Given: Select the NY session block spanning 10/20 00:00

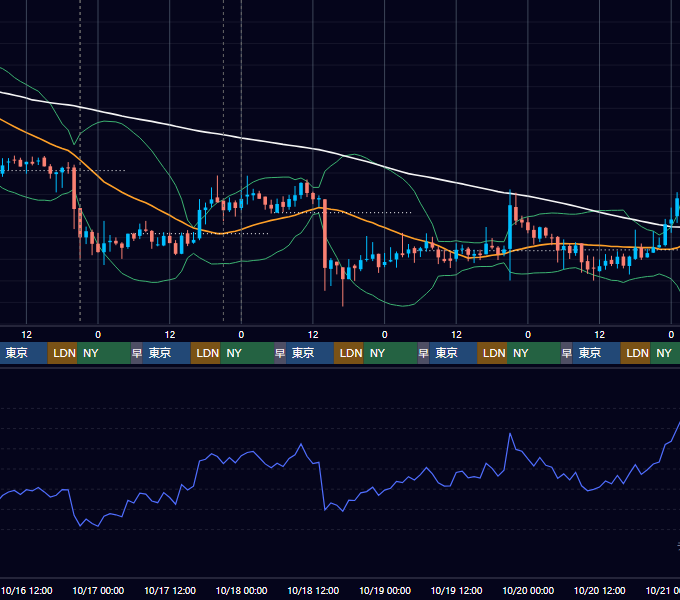Looking at the screenshot, I should click(x=533, y=353).
